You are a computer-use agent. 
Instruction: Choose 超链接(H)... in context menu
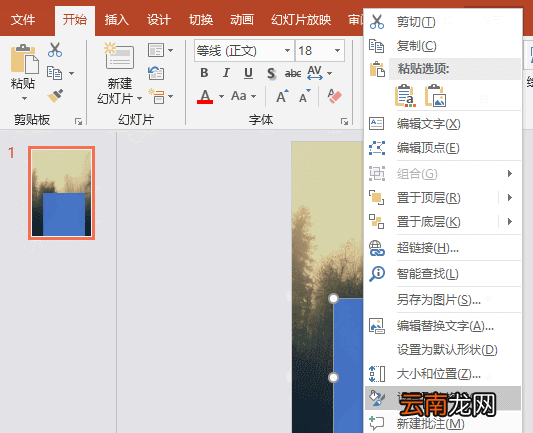[x=443, y=248]
